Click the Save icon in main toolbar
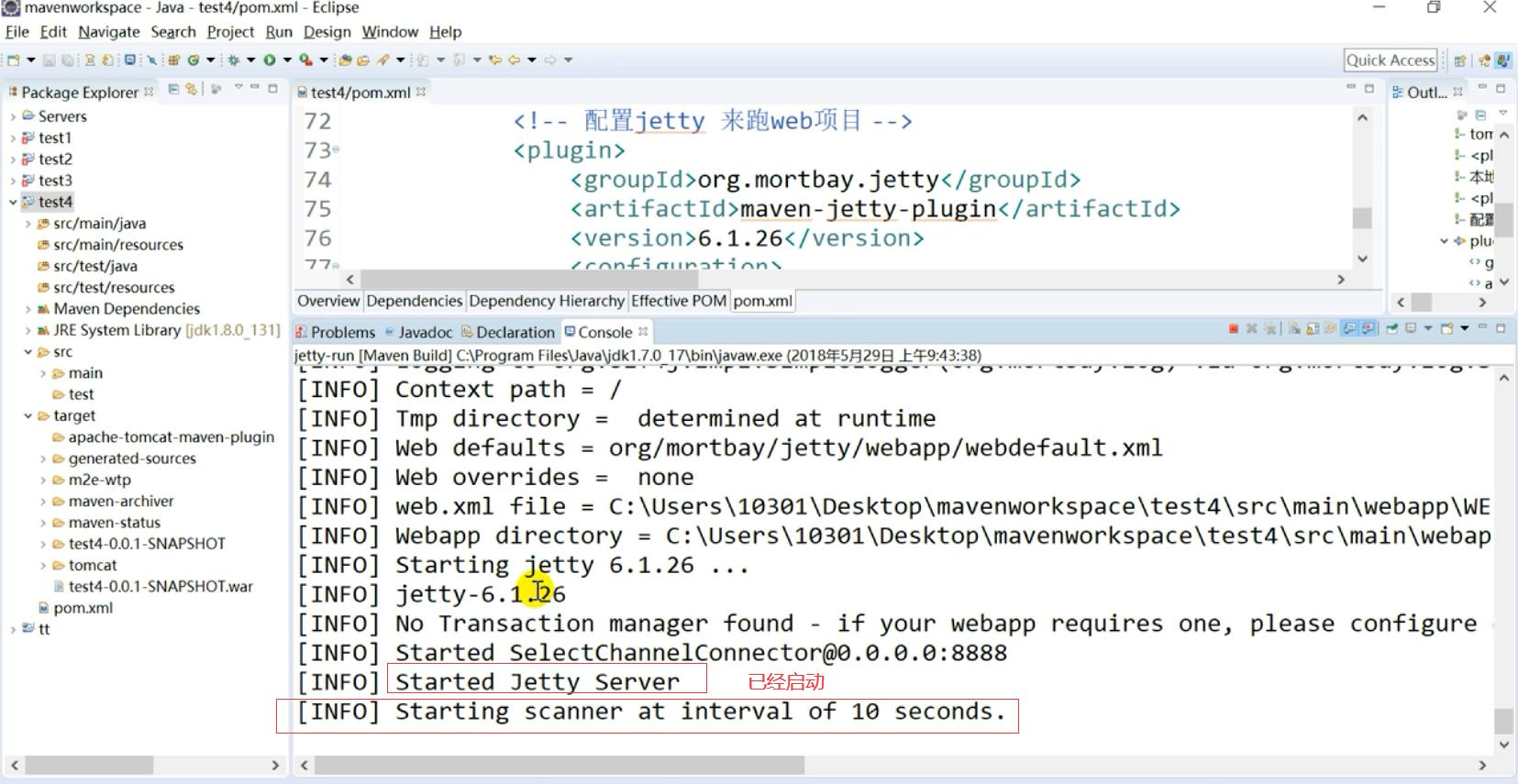 [x=49, y=61]
